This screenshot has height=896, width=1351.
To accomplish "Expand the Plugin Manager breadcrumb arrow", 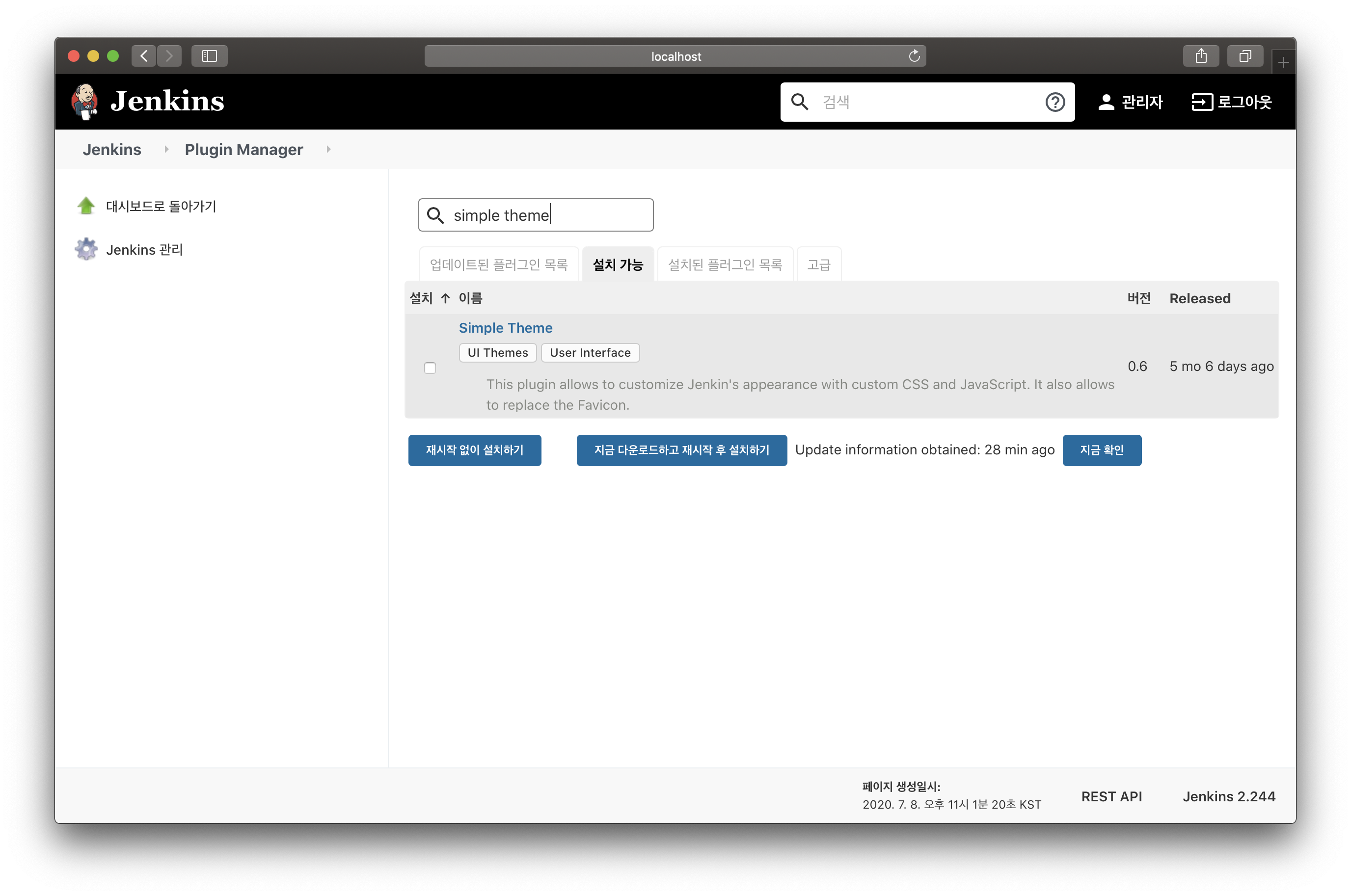I will tap(328, 149).
